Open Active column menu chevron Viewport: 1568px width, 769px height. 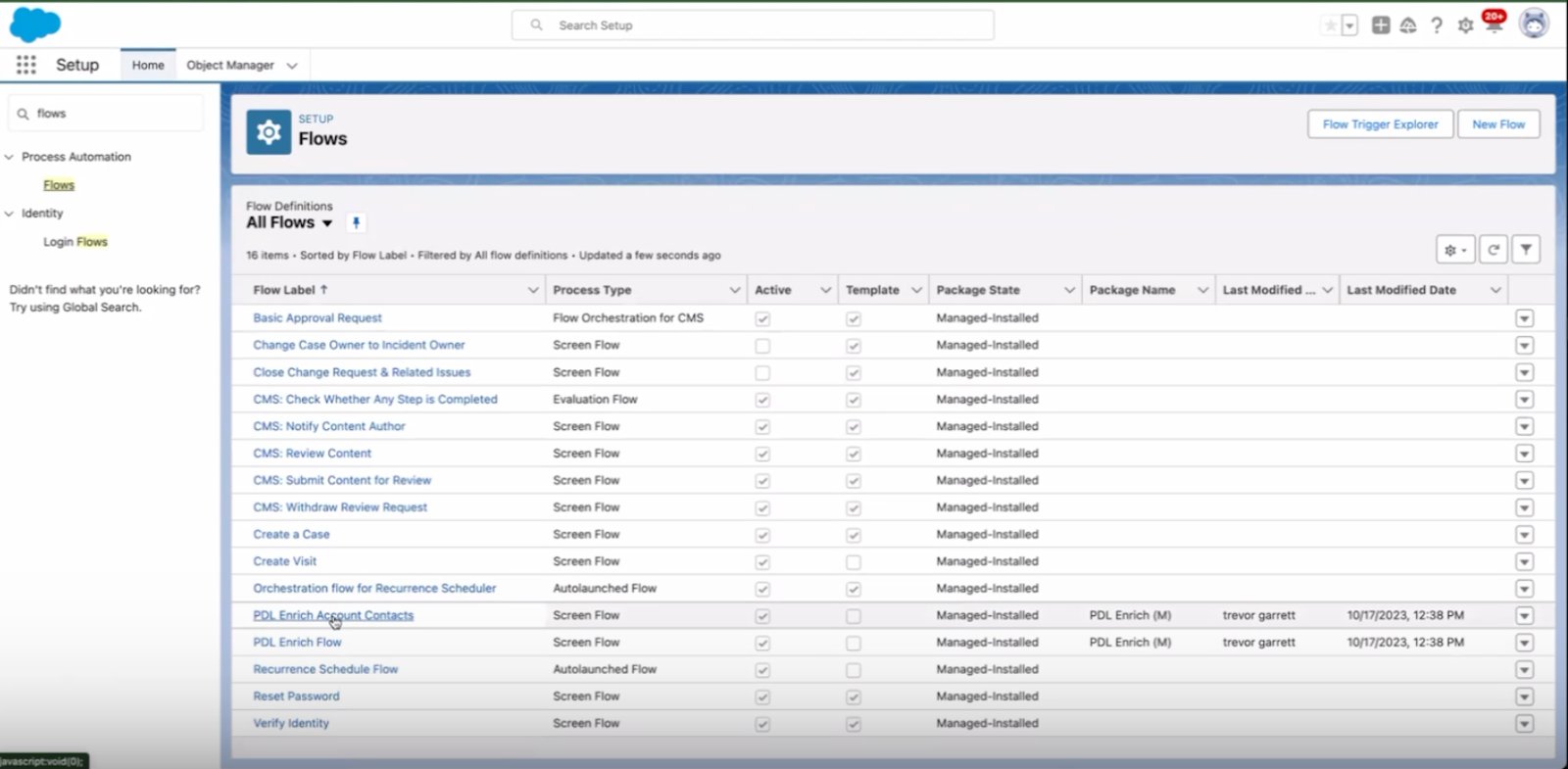point(826,290)
